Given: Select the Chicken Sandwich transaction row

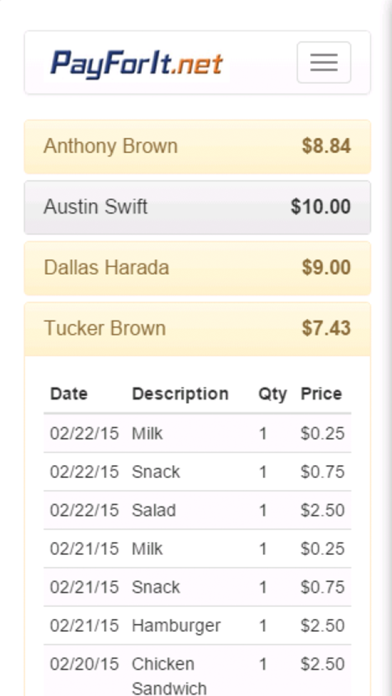Looking at the screenshot, I should [x=197, y=670].
